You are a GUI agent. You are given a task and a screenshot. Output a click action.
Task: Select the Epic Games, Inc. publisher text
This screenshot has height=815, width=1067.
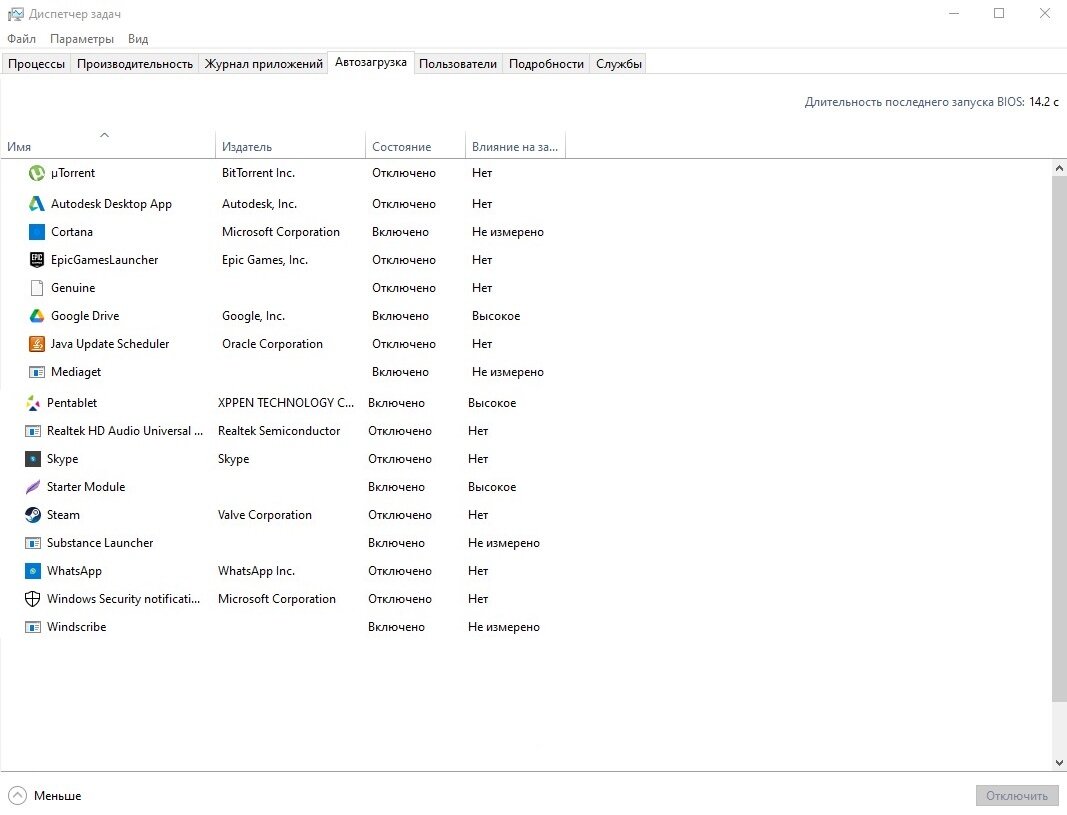tap(265, 260)
